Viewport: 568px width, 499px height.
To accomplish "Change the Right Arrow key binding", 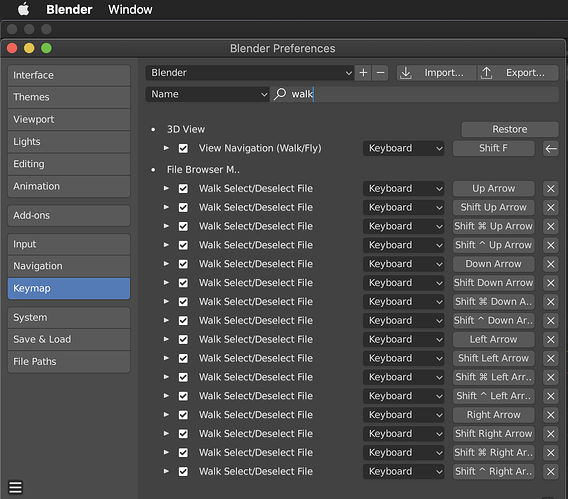I will pyautogui.click(x=493, y=415).
